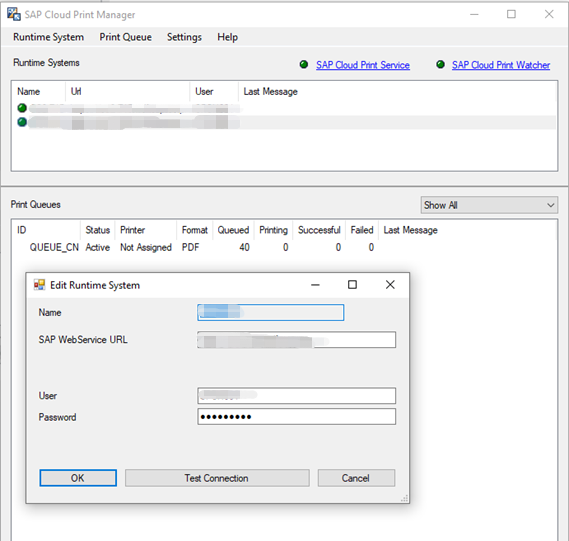Click the SAP Cloud Print Watcher link

point(501,65)
